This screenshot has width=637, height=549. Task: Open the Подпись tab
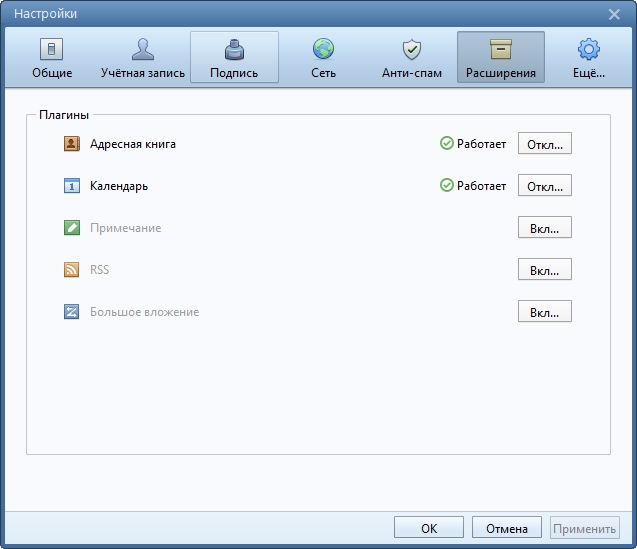(234, 57)
